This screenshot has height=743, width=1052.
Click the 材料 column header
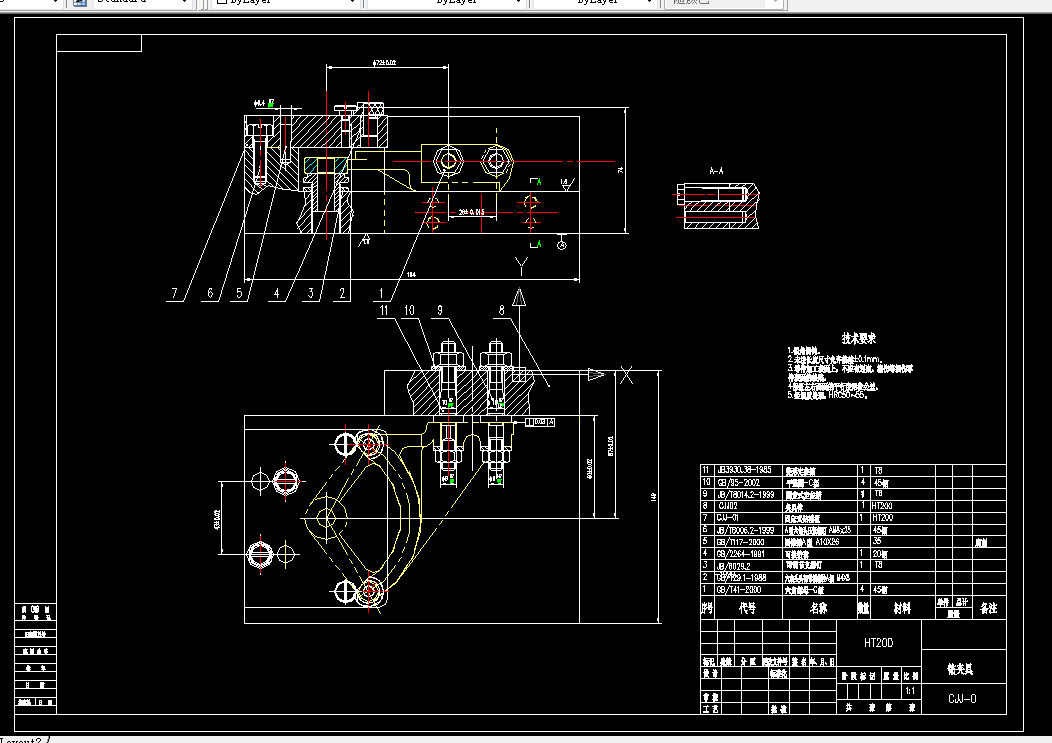click(x=902, y=608)
